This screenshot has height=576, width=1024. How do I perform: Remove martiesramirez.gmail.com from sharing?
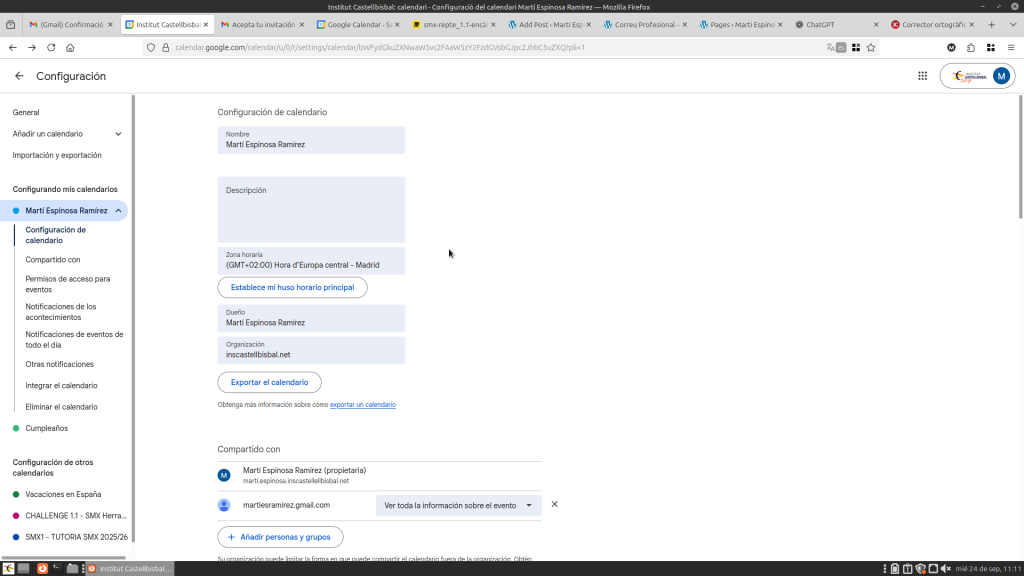tap(555, 505)
